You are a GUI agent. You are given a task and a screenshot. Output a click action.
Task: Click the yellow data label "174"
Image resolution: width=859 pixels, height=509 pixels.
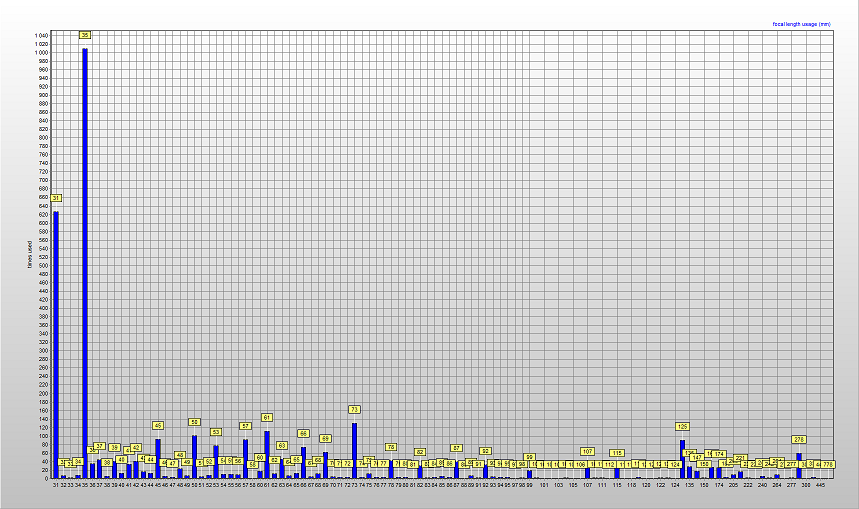pyautogui.click(x=719, y=454)
